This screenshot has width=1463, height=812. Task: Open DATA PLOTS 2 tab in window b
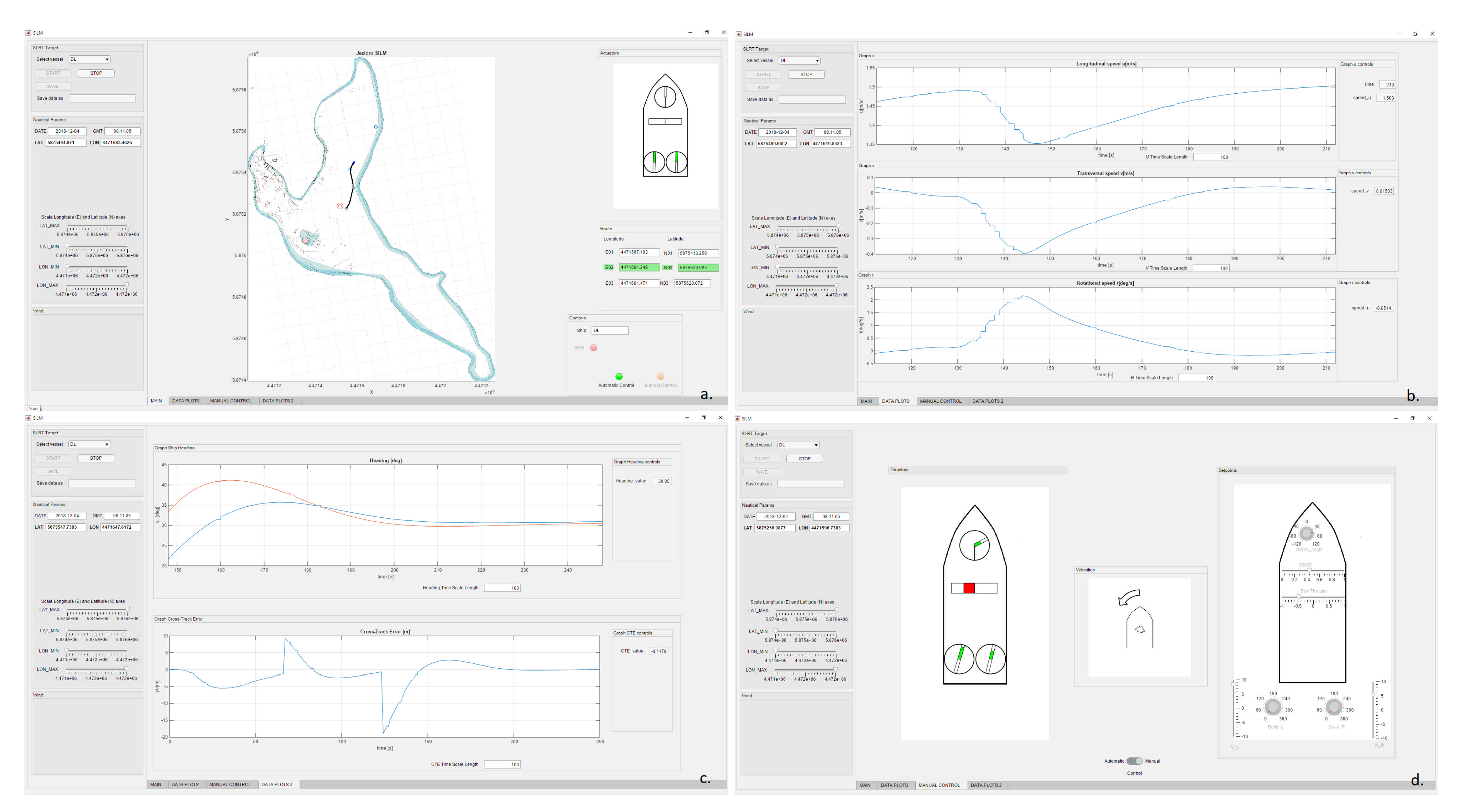[x=987, y=401]
